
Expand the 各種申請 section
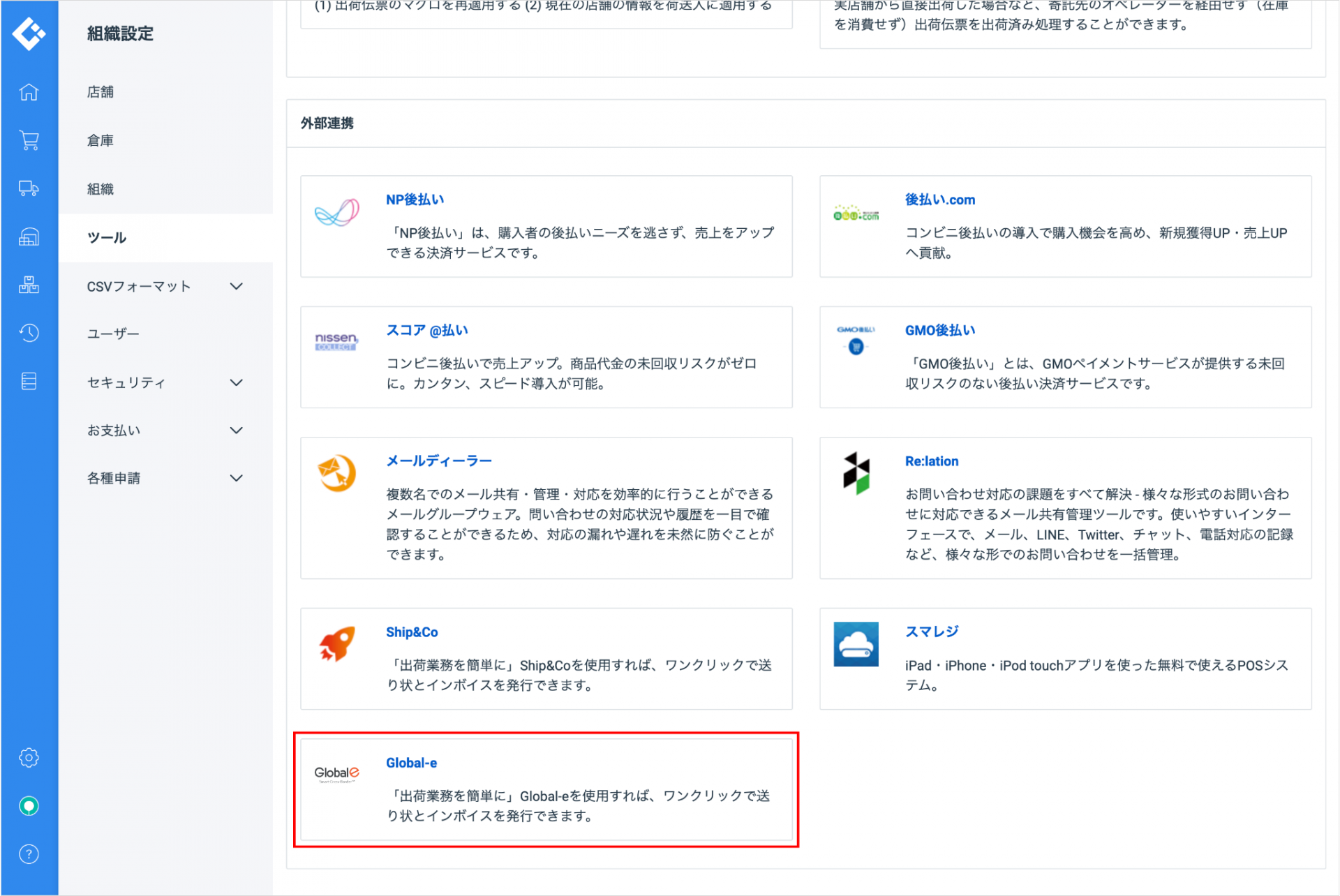coord(236,478)
